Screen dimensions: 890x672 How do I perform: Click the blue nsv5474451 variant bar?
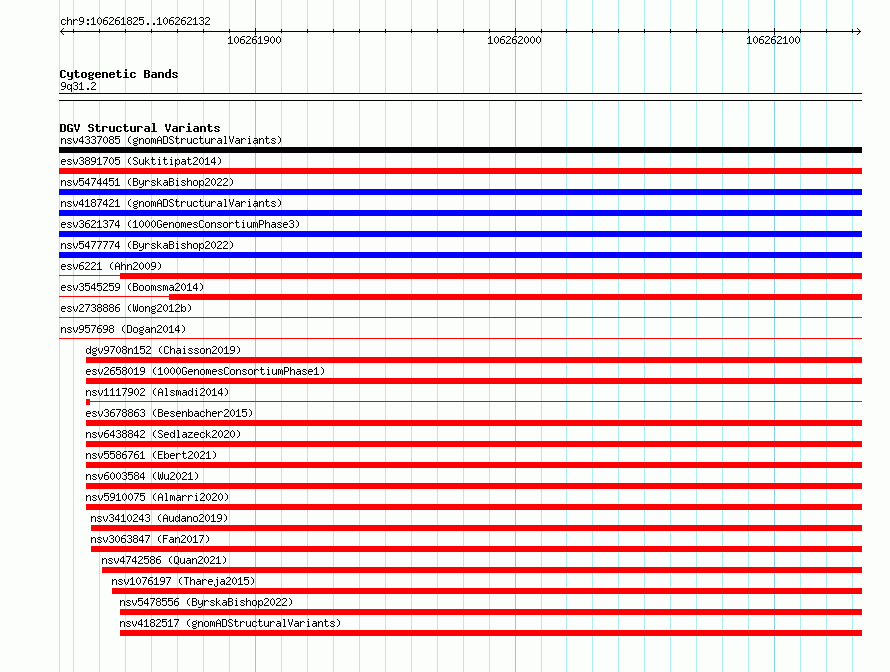coord(460,192)
